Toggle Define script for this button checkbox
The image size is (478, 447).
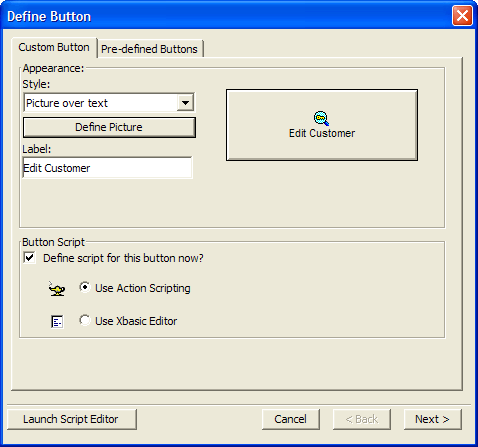[29, 258]
